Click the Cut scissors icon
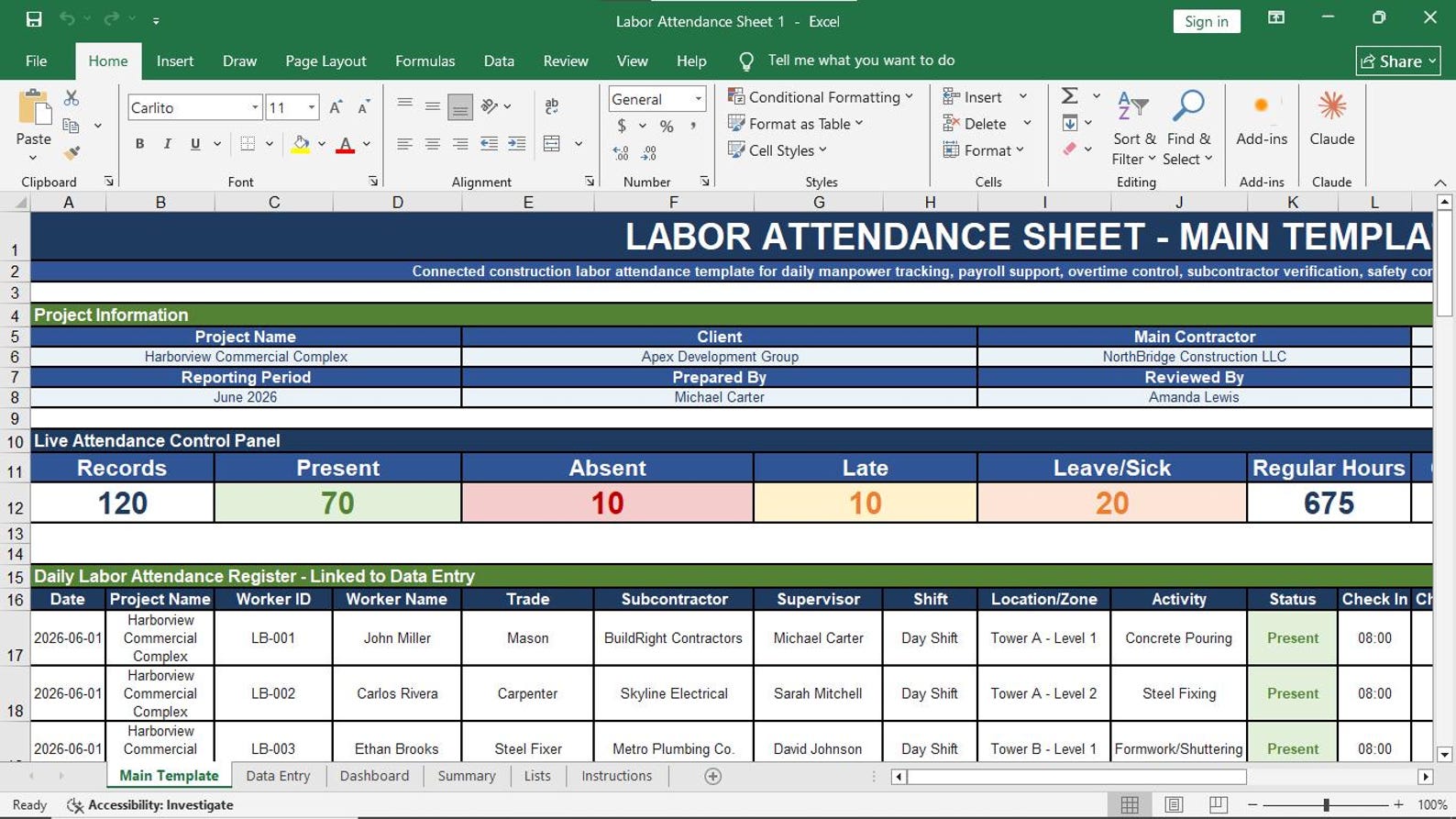 (x=72, y=97)
